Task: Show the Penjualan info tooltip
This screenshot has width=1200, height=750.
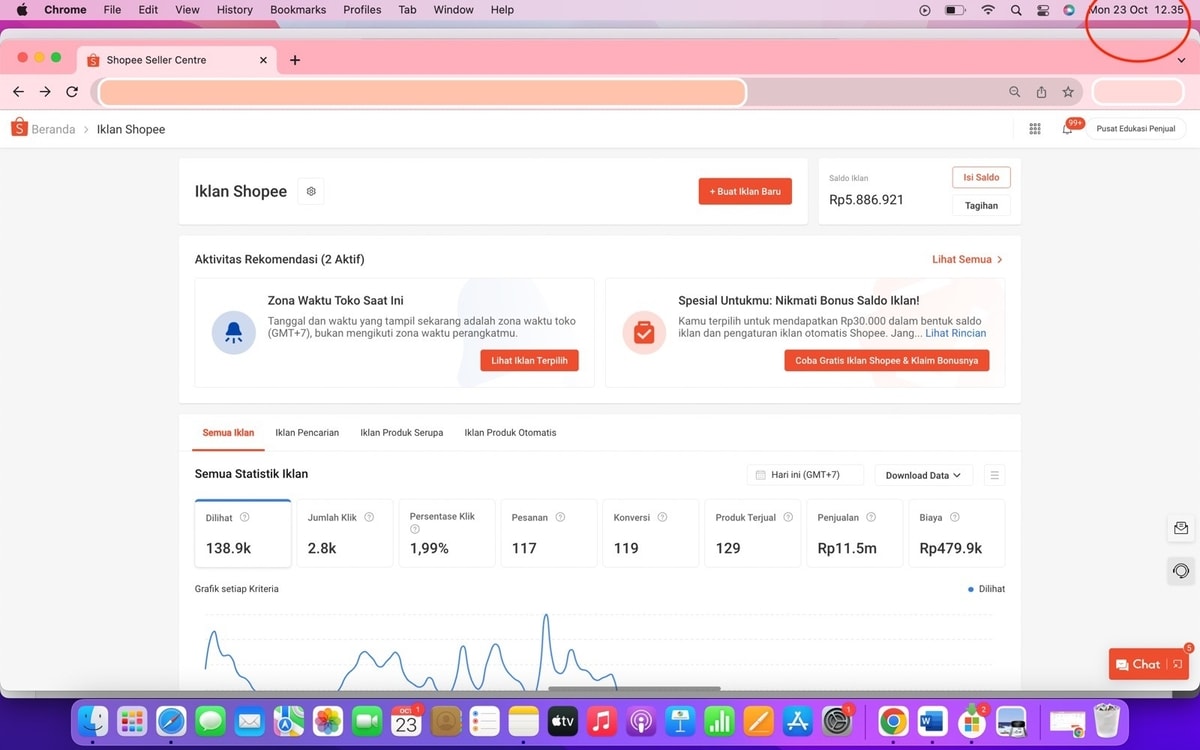Action: click(871, 517)
